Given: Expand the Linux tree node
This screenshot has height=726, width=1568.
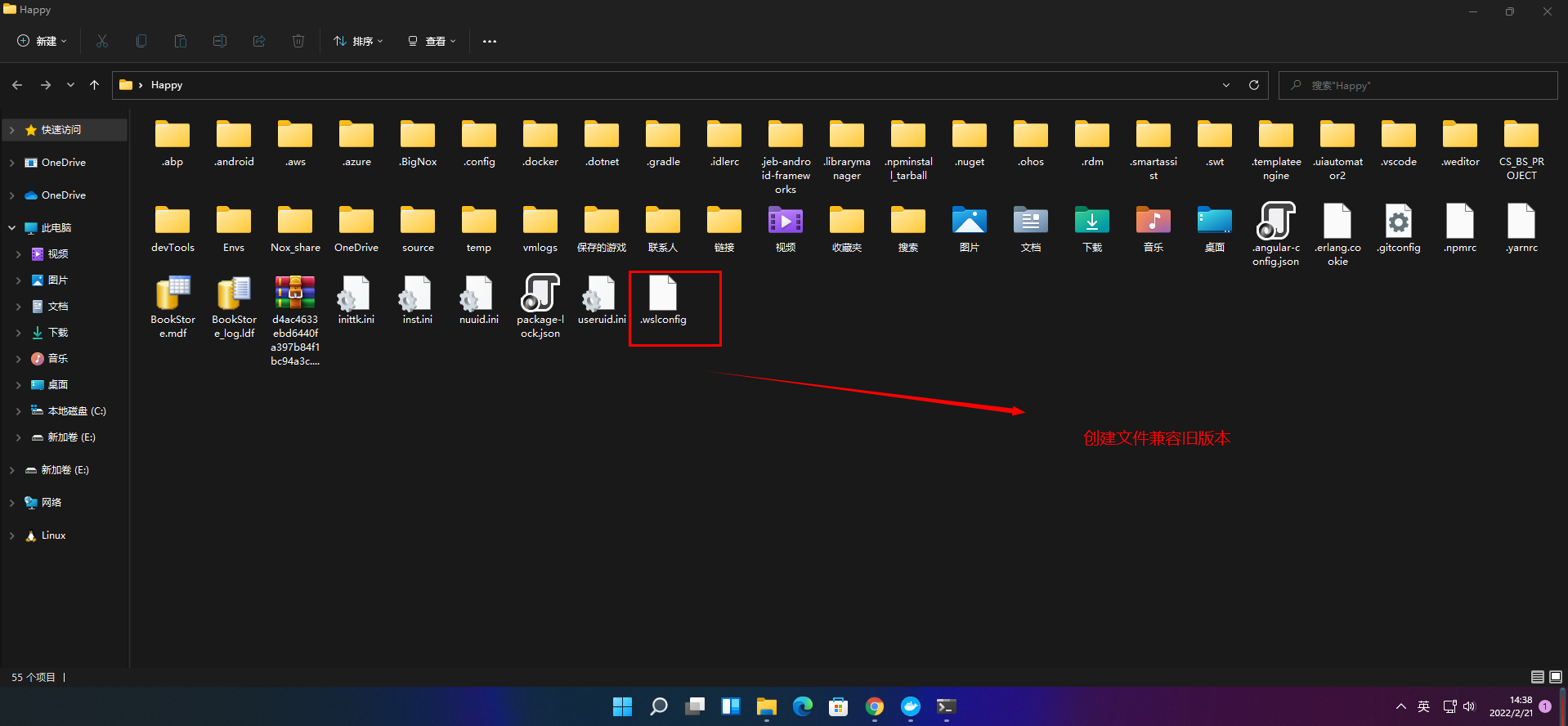Looking at the screenshot, I should tap(11, 536).
